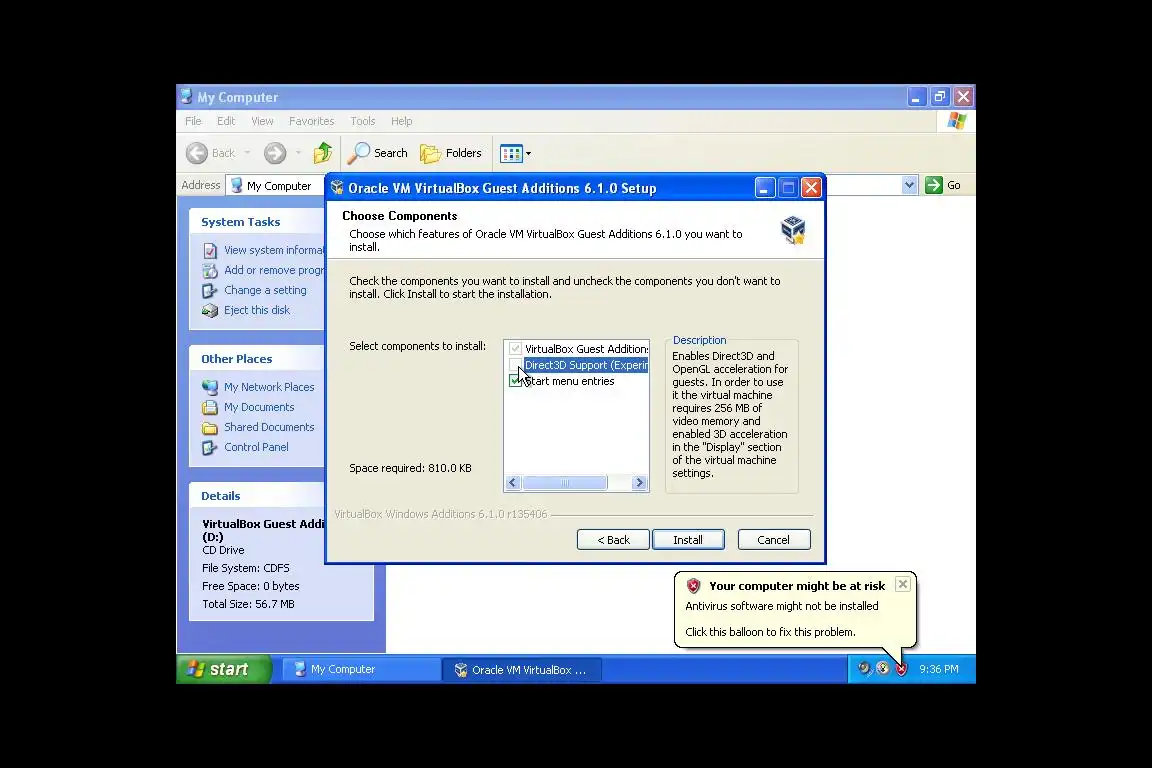Click the Up folder icon in toolbar

323,153
